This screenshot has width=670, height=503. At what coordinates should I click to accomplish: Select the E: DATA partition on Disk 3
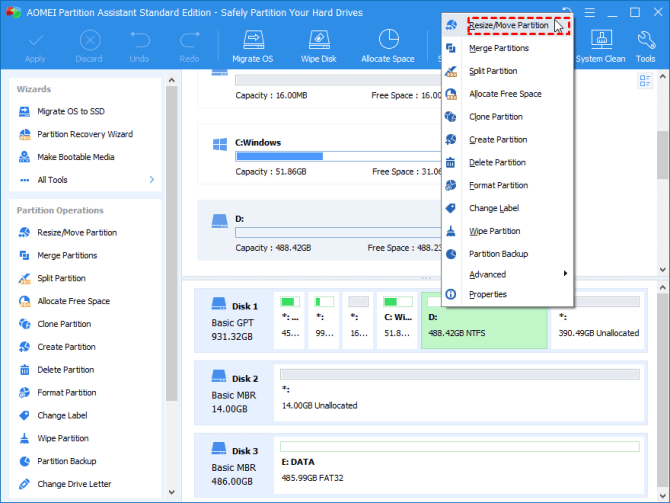(459, 465)
